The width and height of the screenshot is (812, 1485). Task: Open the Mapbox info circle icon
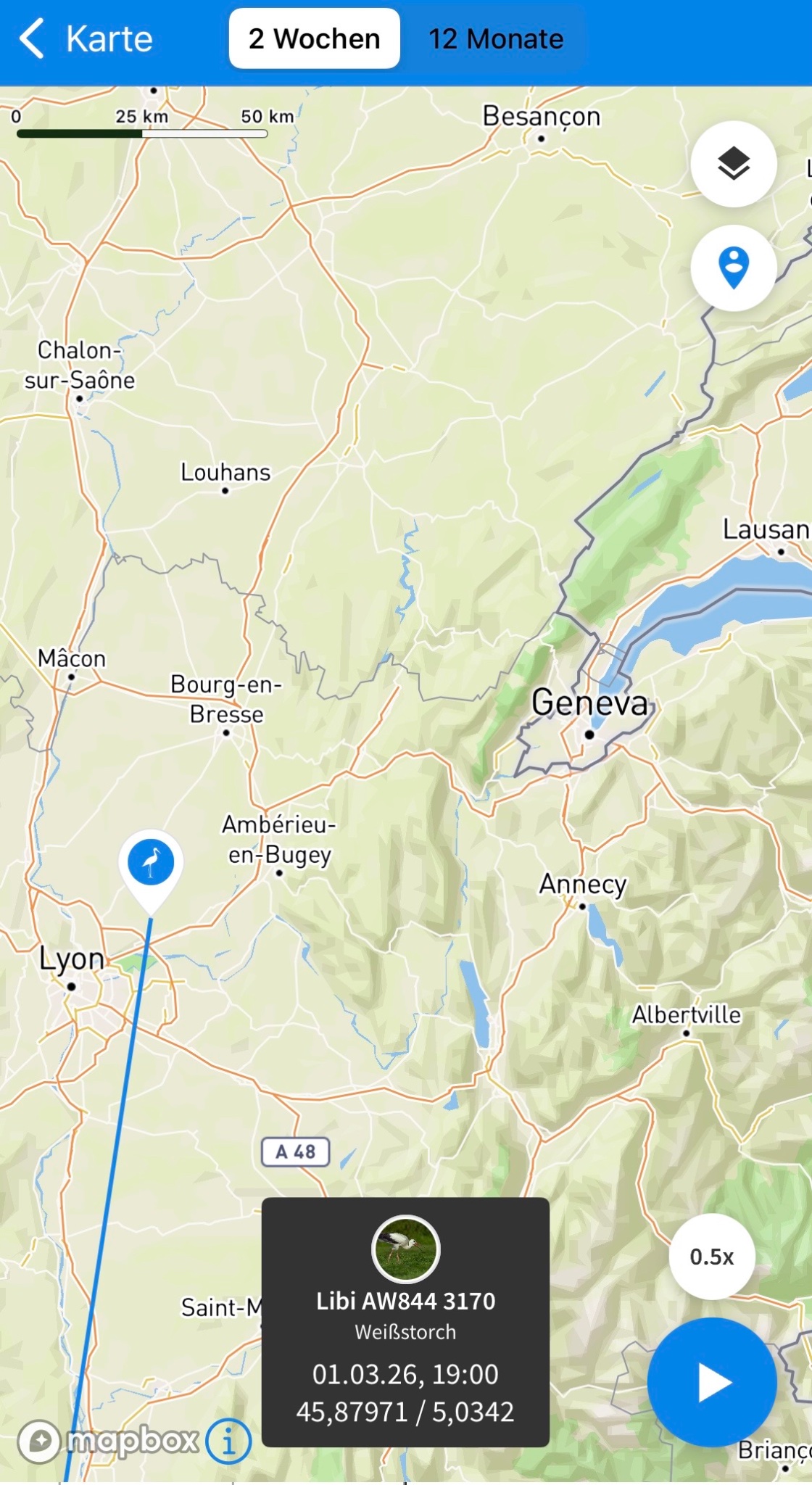tap(228, 1441)
